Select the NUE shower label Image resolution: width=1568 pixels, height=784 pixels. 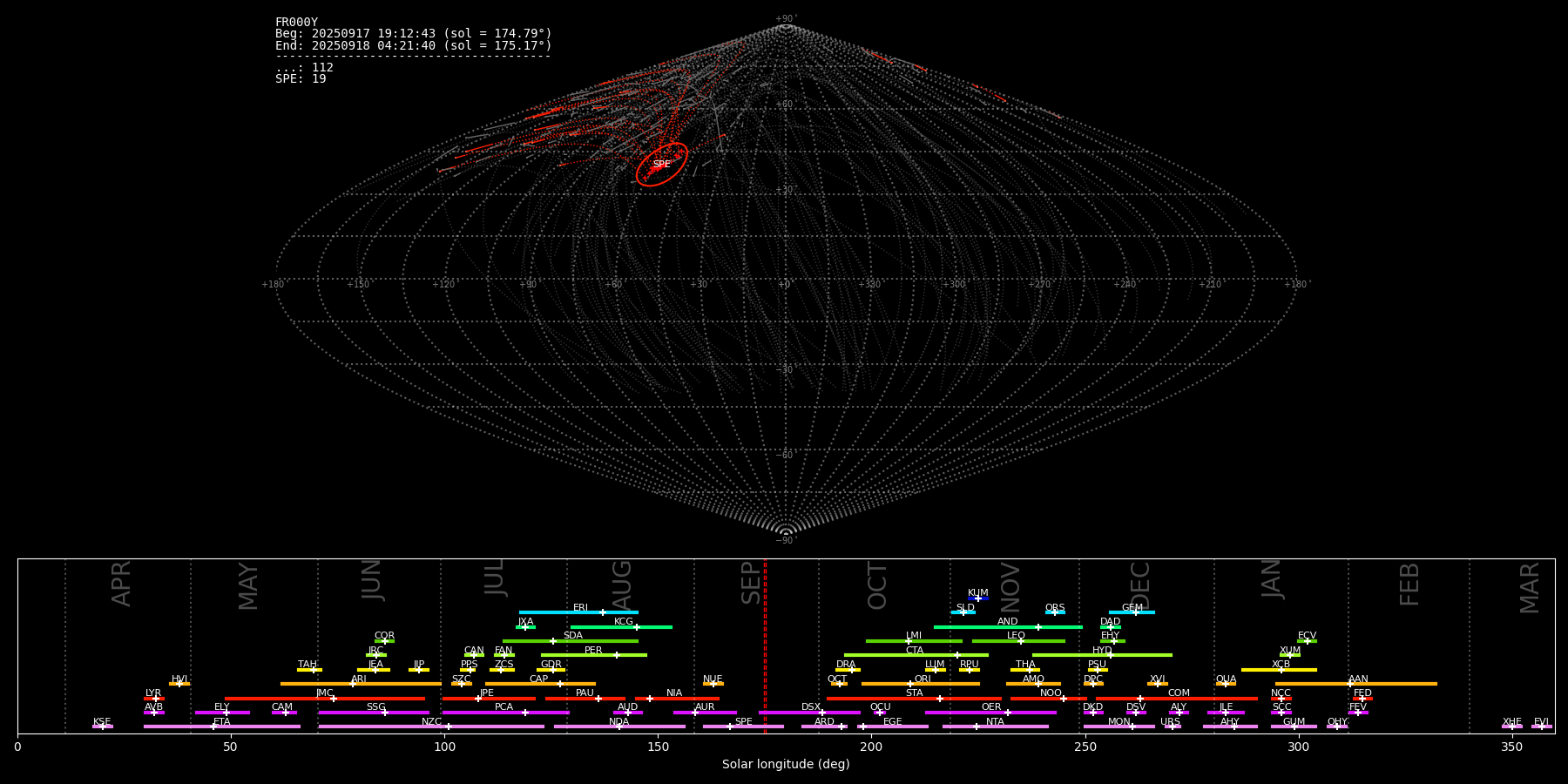(x=713, y=679)
